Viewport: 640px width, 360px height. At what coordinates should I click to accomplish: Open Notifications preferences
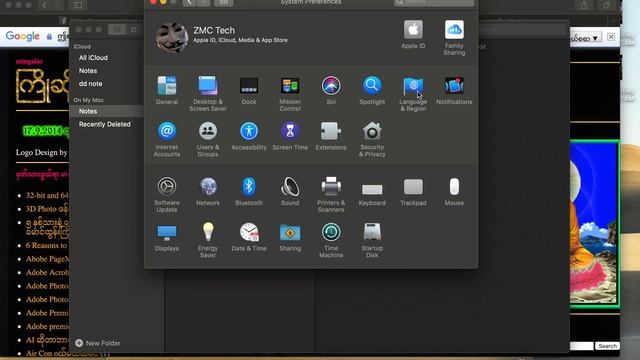point(454,90)
